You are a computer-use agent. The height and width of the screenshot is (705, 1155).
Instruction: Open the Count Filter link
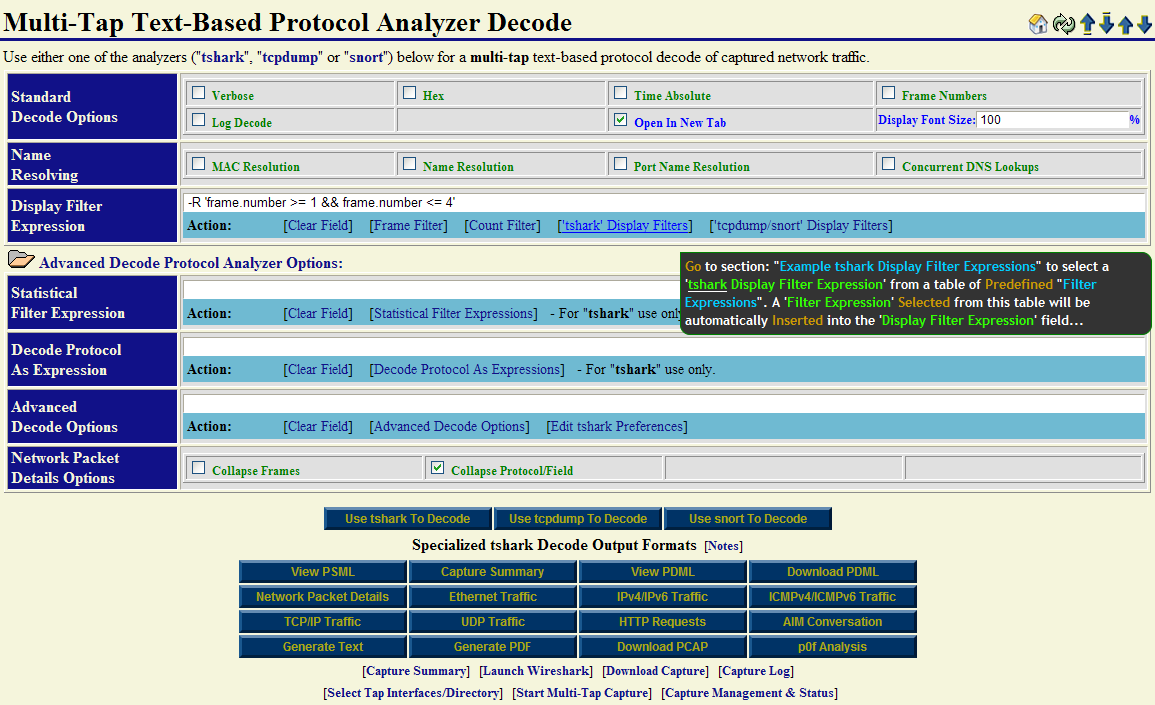pyautogui.click(x=502, y=225)
